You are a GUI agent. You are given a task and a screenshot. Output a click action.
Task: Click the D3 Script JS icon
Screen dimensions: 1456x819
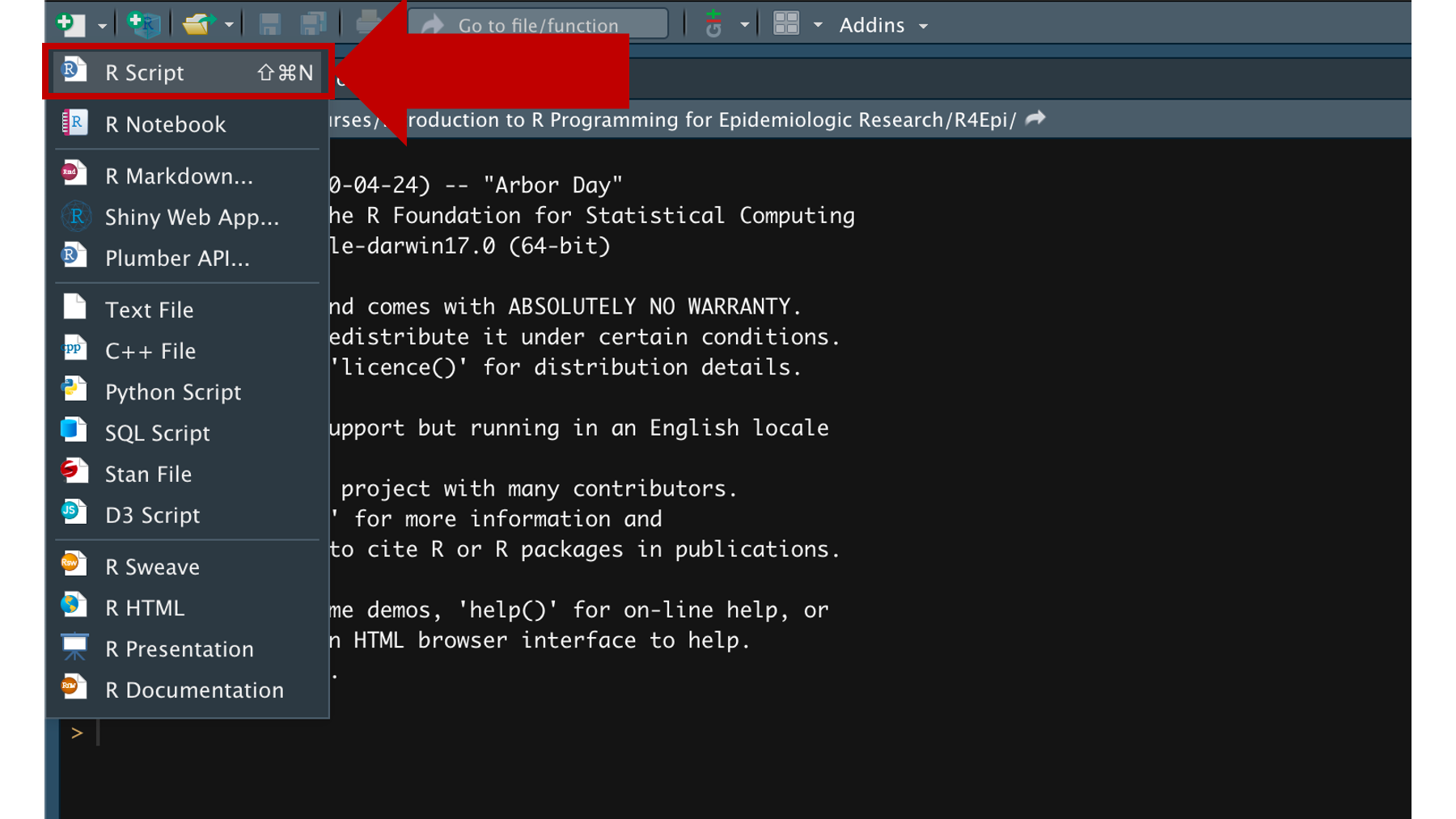click(74, 512)
